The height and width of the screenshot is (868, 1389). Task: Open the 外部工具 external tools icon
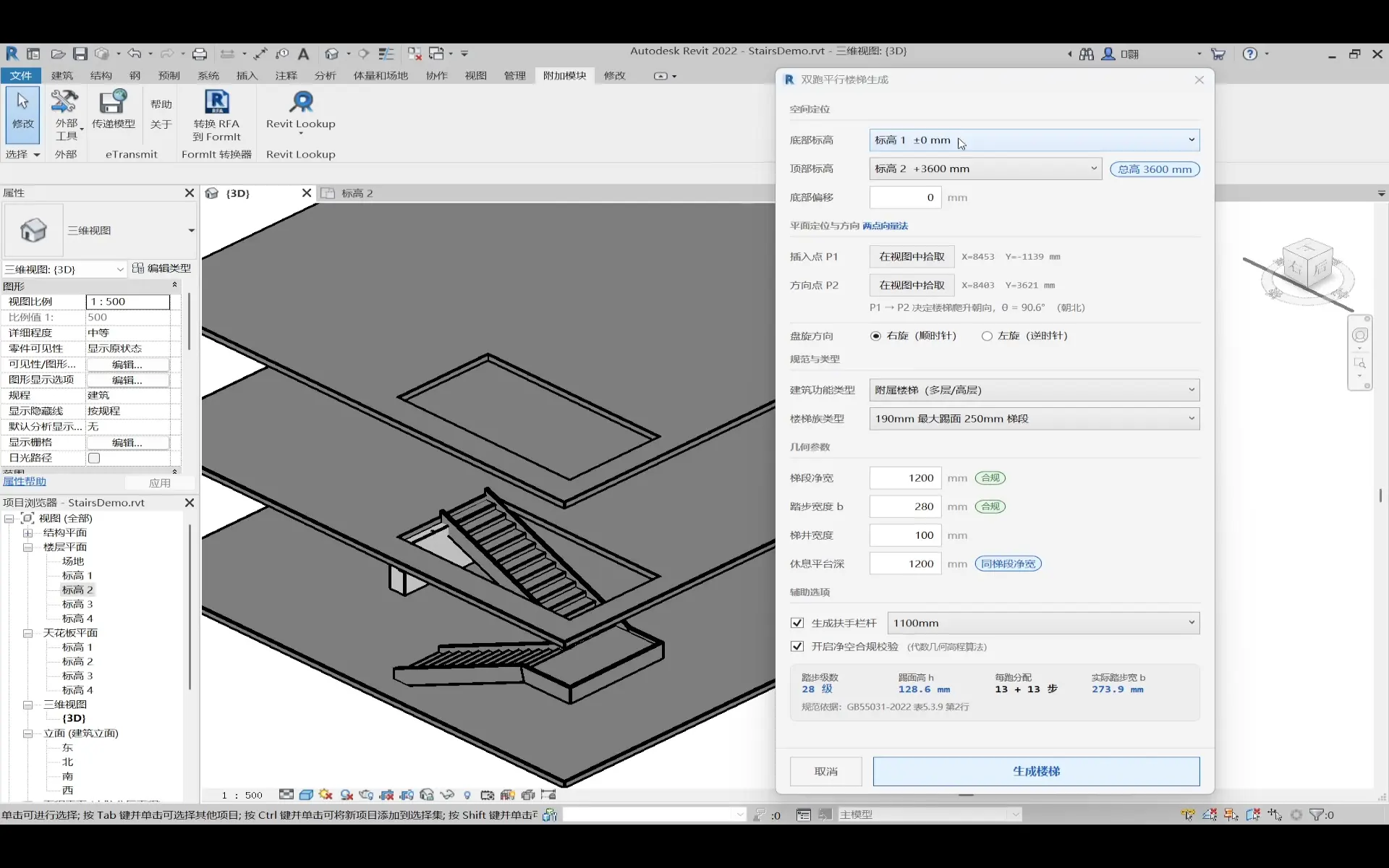[x=64, y=103]
